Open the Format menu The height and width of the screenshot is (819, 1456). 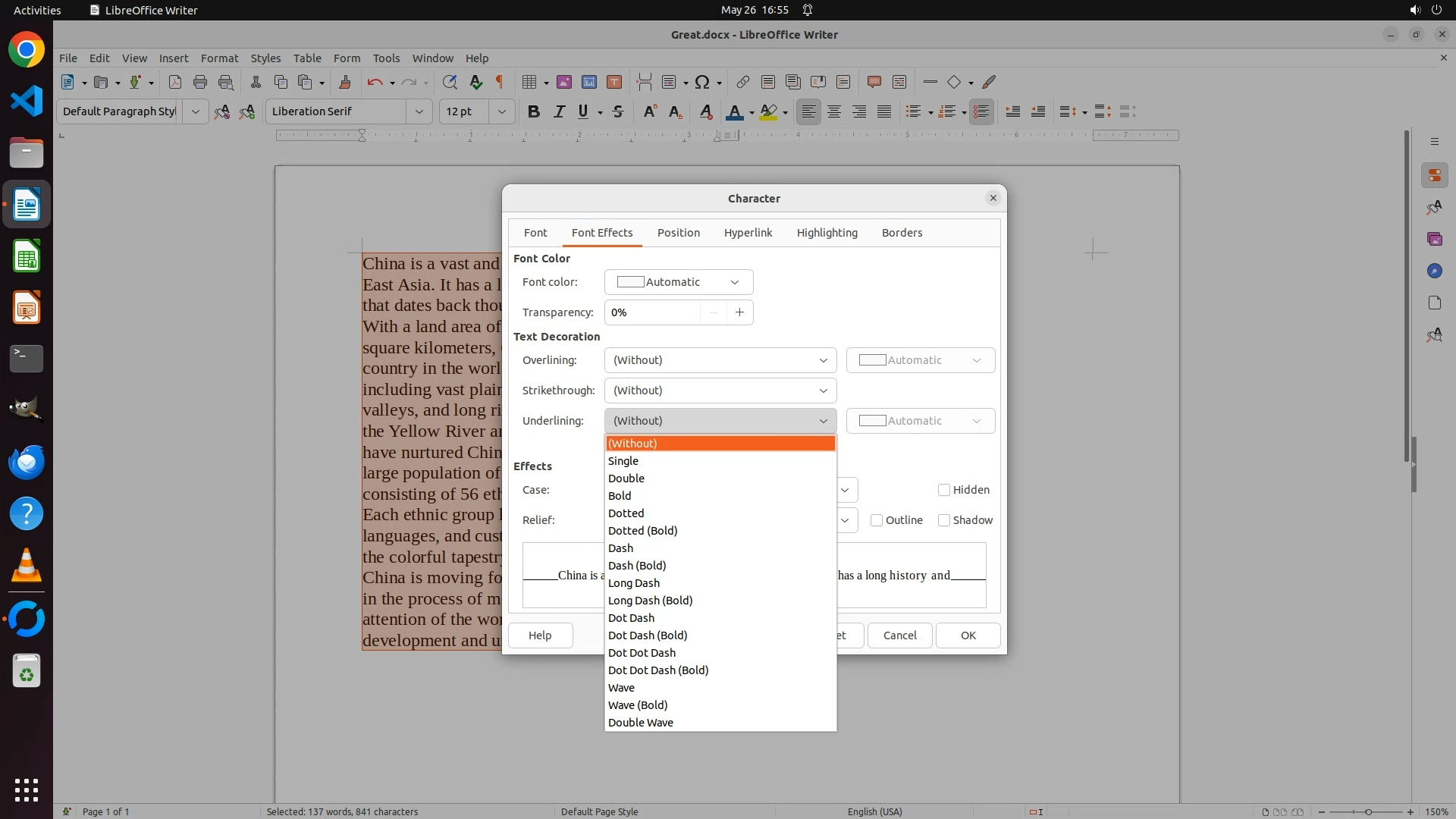[x=219, y=58]
